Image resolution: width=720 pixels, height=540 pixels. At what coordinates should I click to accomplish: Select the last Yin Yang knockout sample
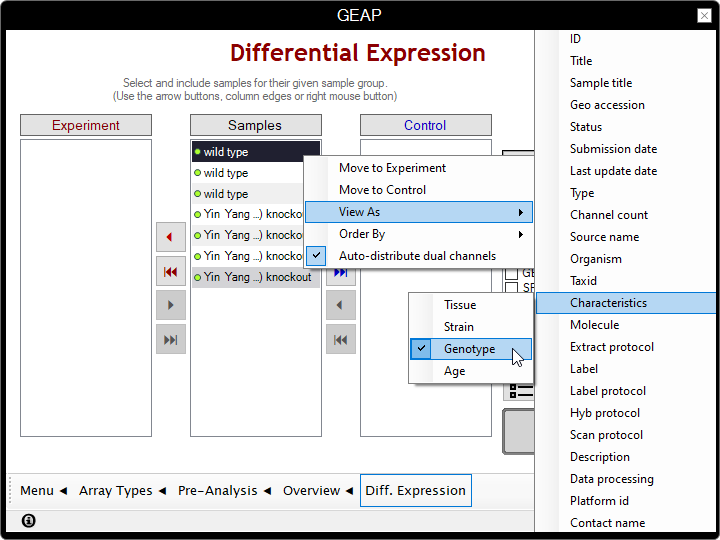pyautogui.click(x=255, y=277)
